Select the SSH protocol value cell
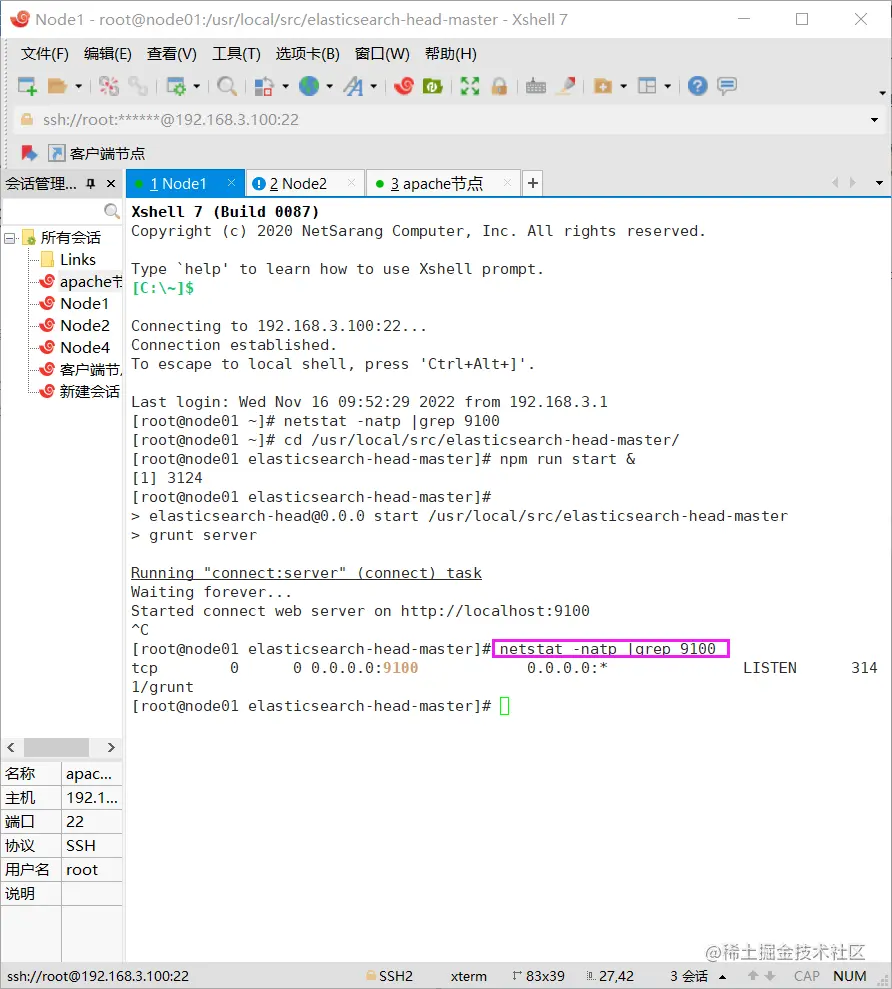Screen dimensions: 892x989 91,846
